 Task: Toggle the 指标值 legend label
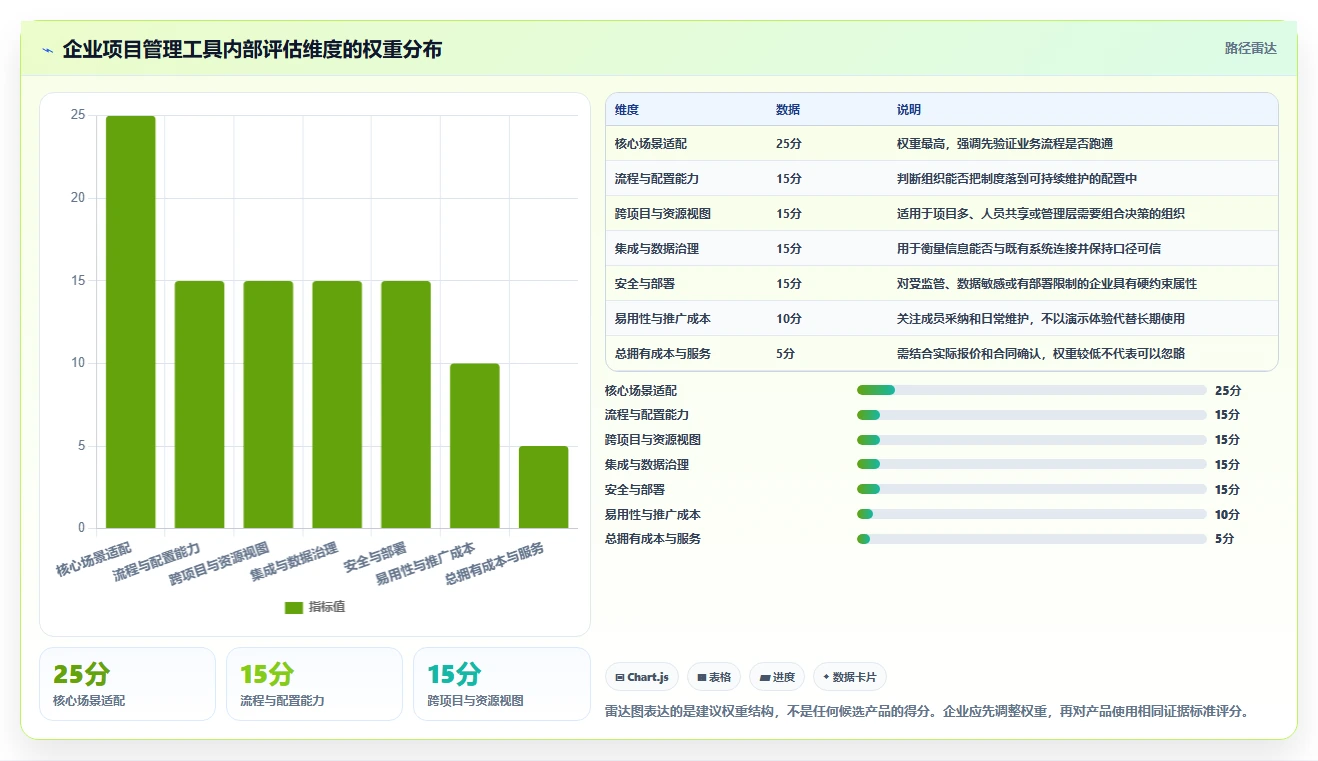click(x=327, y=607)
